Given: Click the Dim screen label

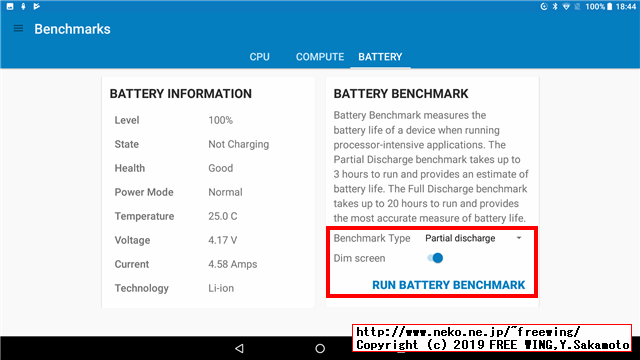Looking at the screenshot, I should click(359, 258).
